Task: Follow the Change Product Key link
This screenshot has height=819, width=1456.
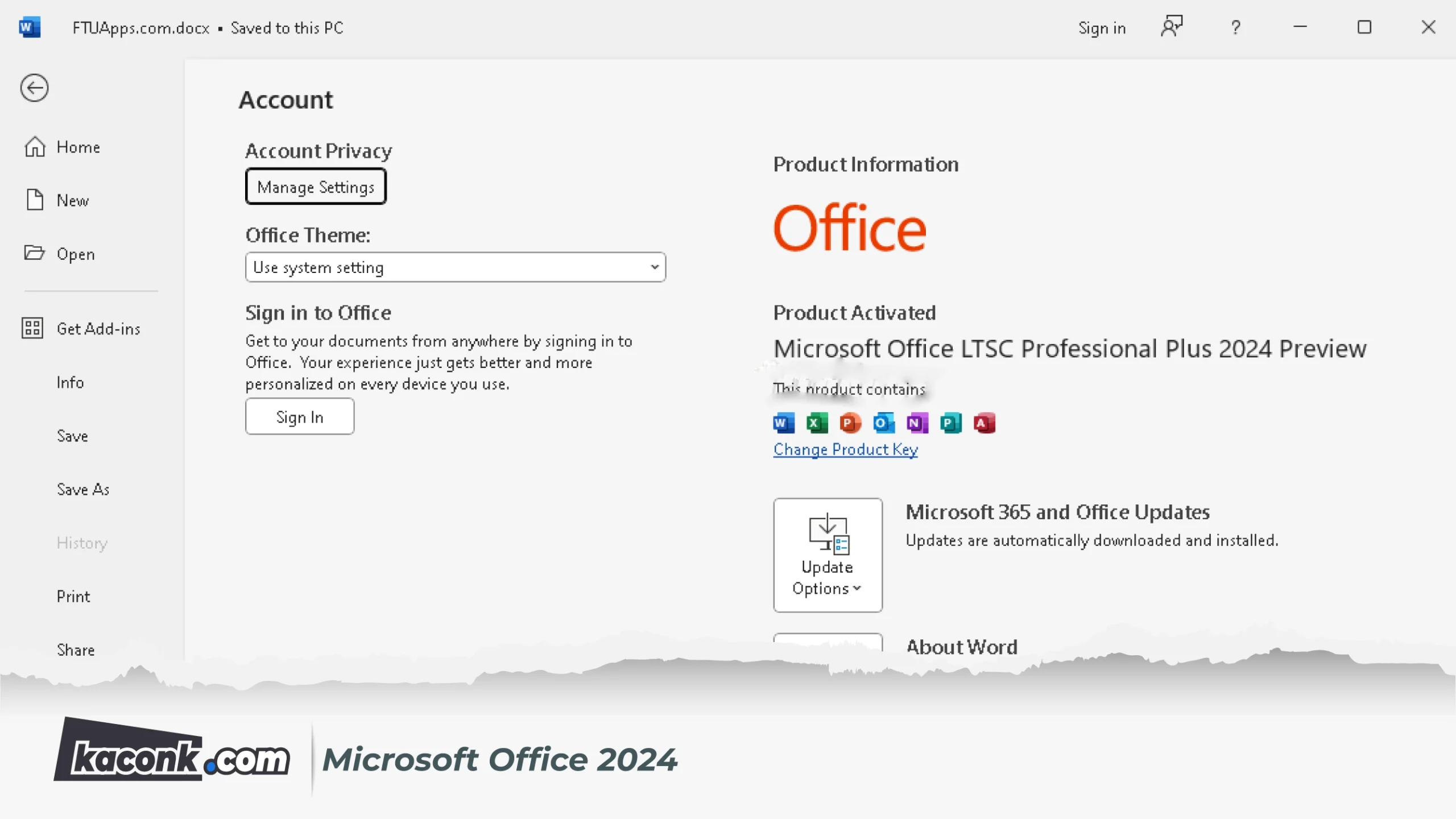Action: point(845,449)
